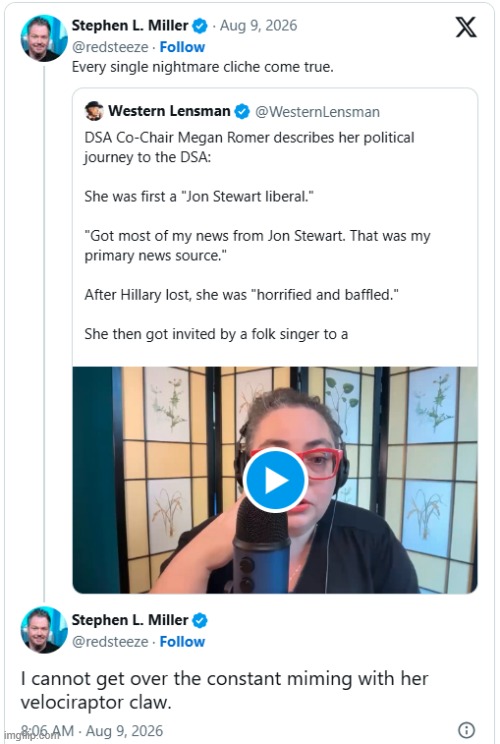The width and height of the screenshot is (500, 744).
Task: Click the Western Lensman avatar
Action: click(94, 111)
